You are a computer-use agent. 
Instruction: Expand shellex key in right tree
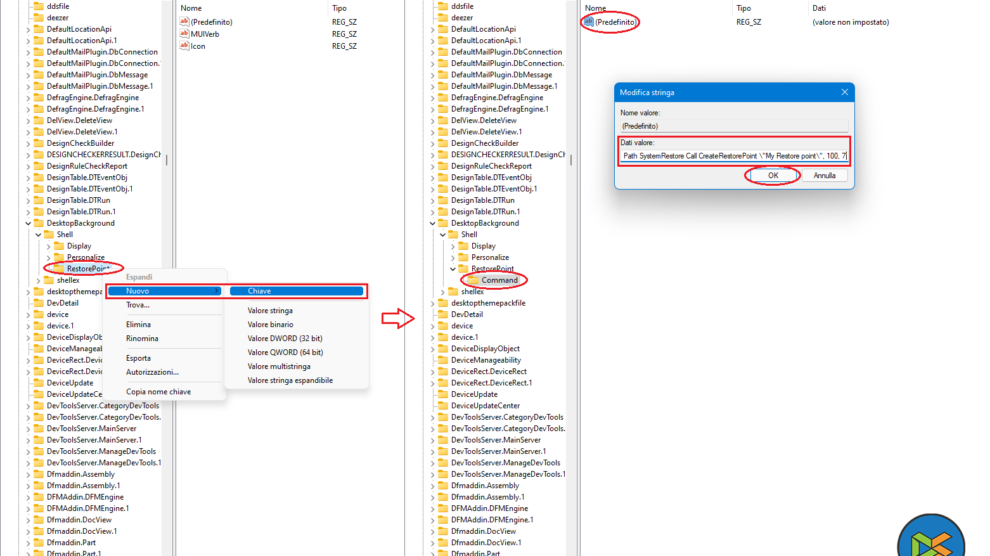coord(443,291)
